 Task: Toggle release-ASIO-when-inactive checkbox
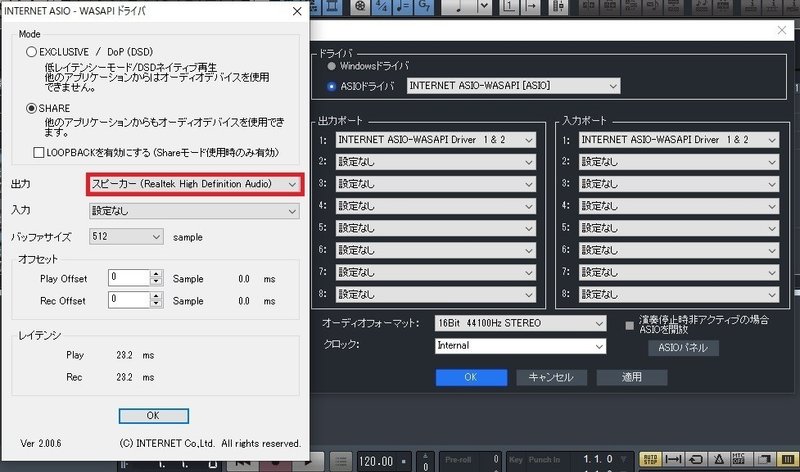[630, 325]
